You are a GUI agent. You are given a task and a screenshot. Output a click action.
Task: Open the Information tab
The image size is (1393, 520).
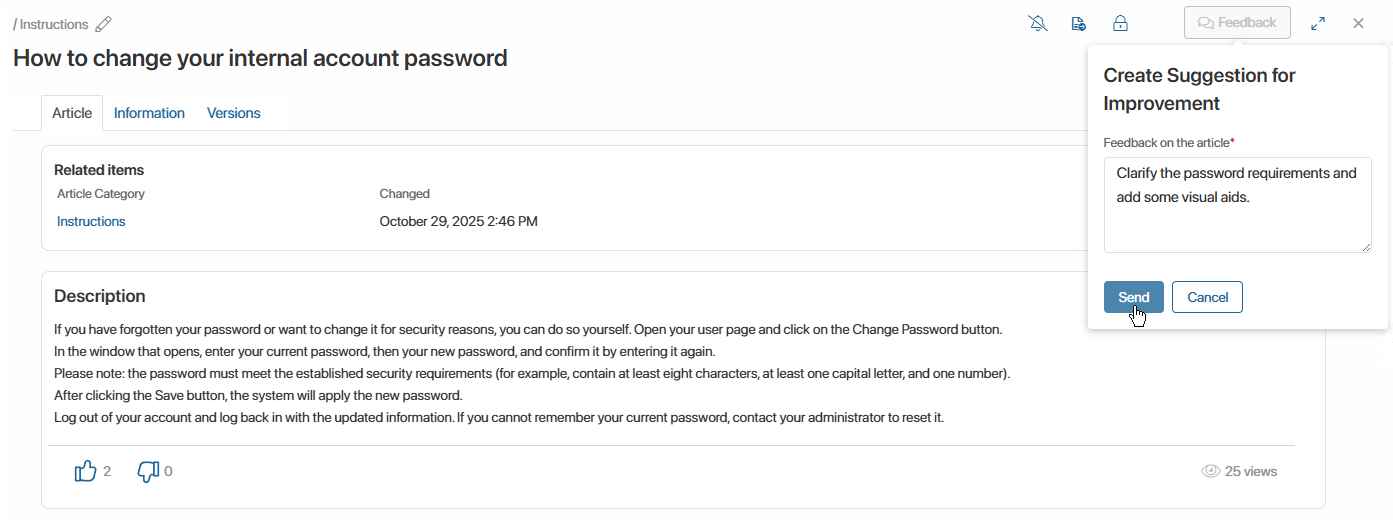click(149, 113)
